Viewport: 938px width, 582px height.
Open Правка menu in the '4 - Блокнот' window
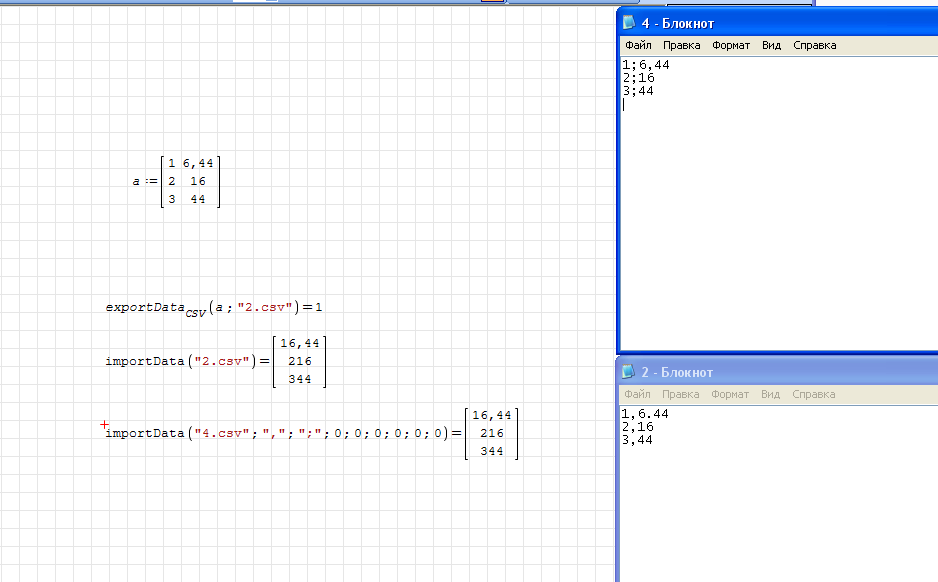click(681, 45)
